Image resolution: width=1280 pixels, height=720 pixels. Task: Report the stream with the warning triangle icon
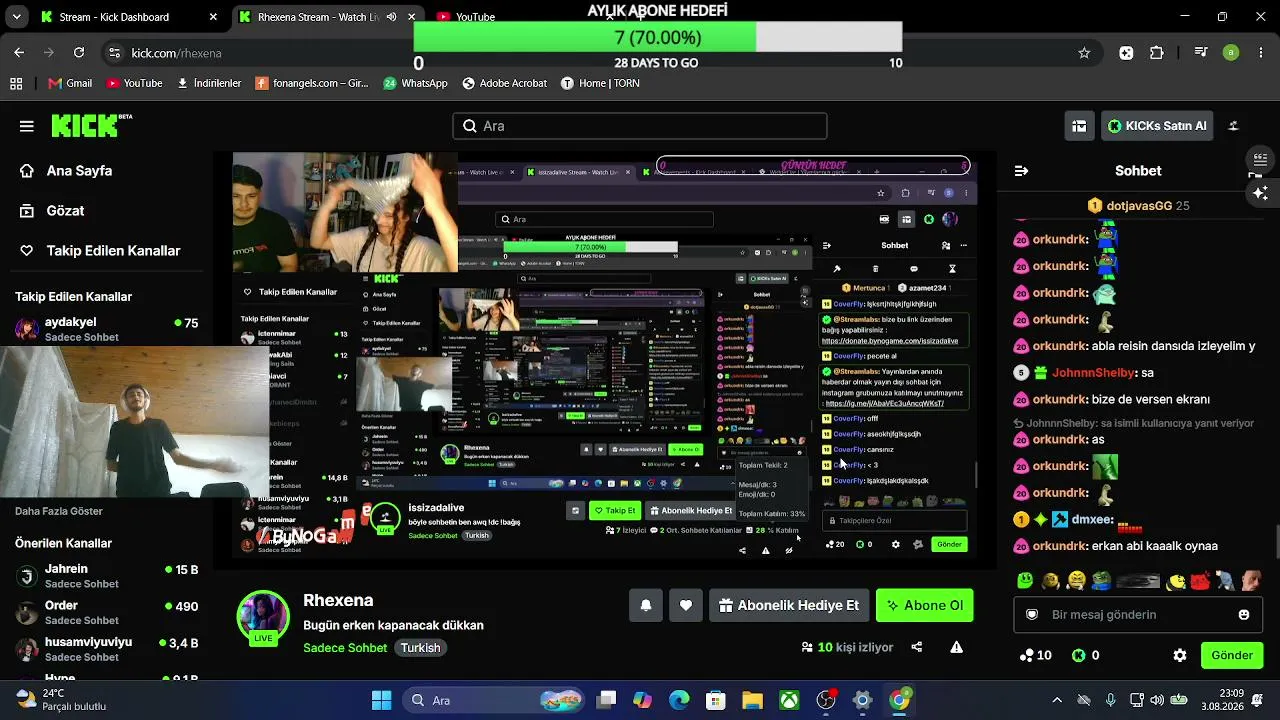(957, 647)
